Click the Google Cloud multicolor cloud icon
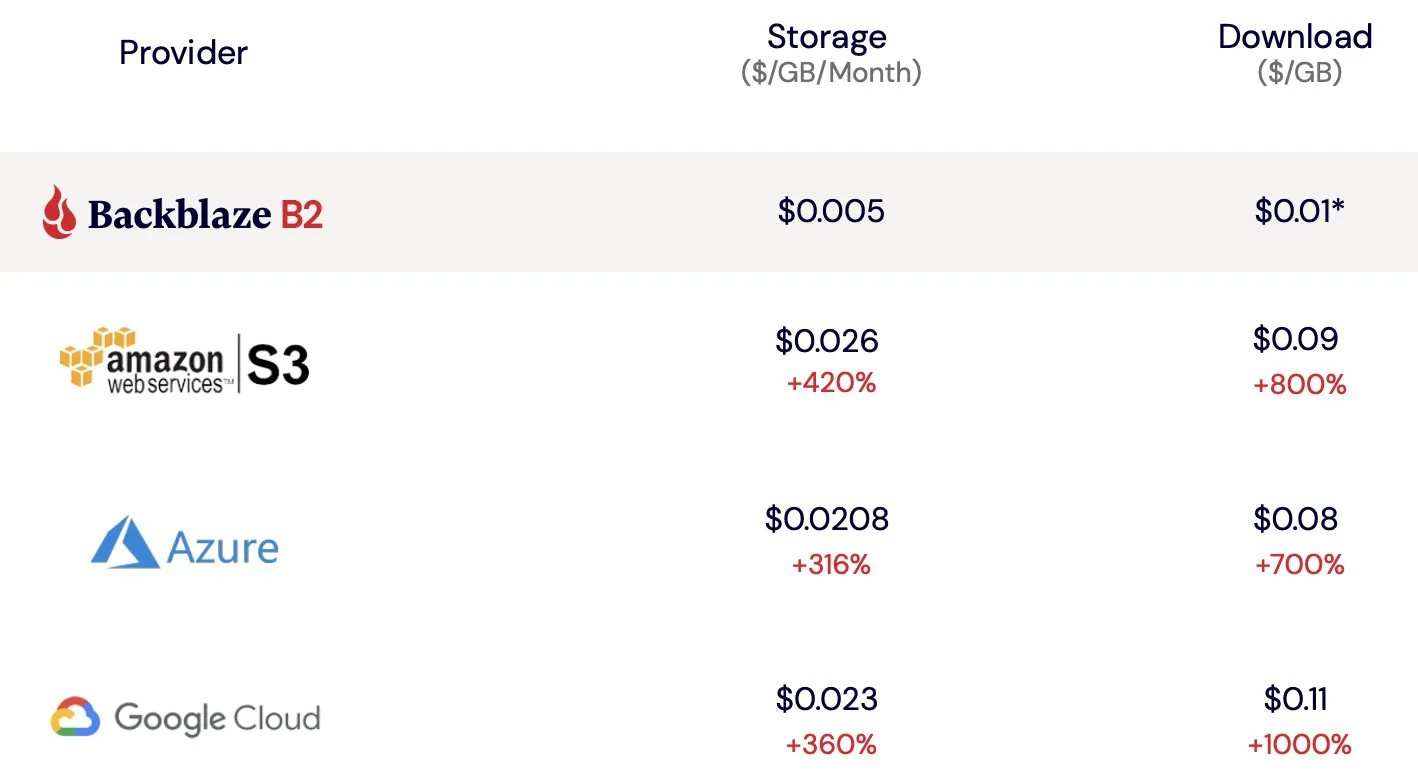The image size is (1418, 782). 76,718
